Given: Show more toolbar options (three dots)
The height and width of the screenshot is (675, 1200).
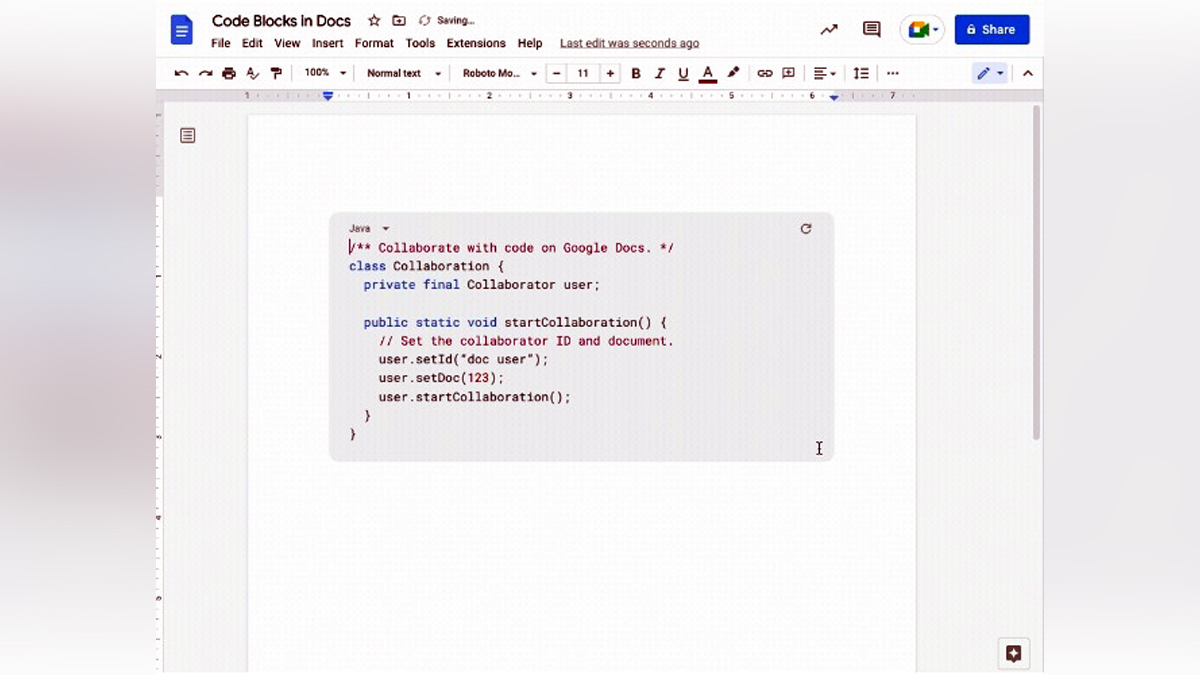Looking at the screenshot, I should (x=893, y=73).
